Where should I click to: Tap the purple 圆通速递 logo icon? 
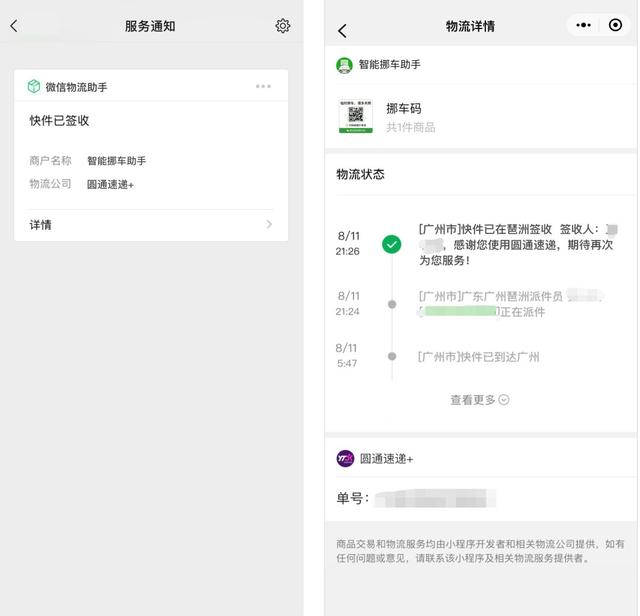[x=345, y=458]
